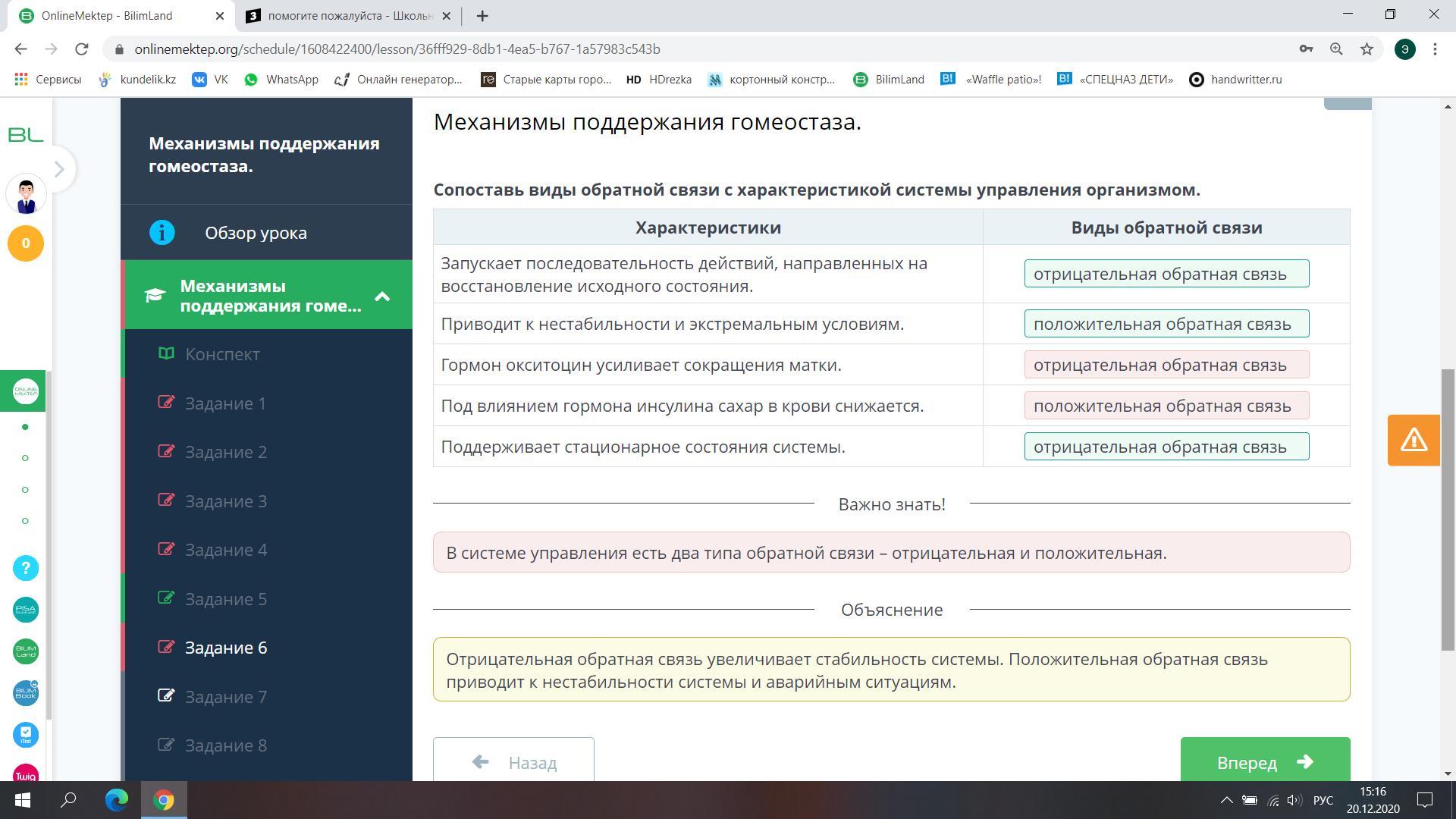Expand the left sidebar with arrow
The image size is (1456, 819).
pyautogui.click(x=58, y=169)
